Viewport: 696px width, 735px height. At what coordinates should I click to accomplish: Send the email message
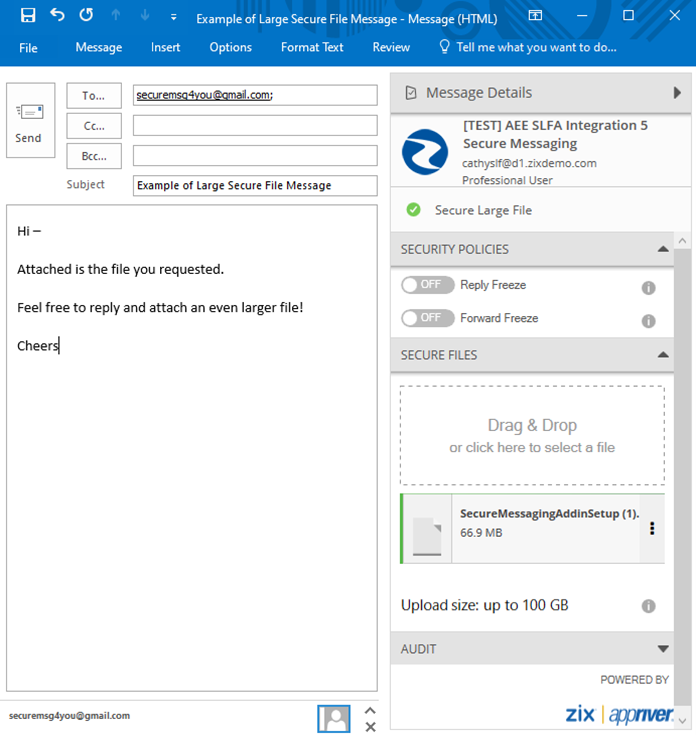click(x=30, y=120)
